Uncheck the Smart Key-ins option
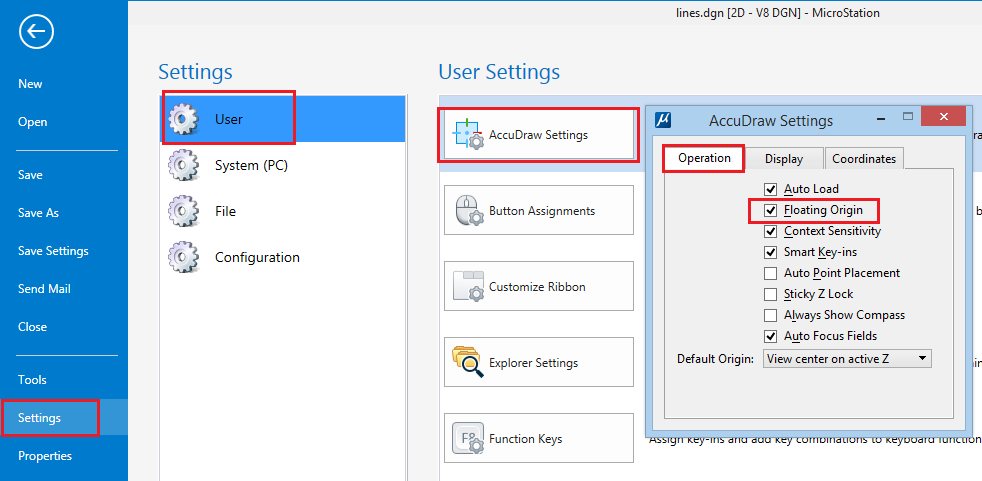Screen dimensions: 982x481 770,252
